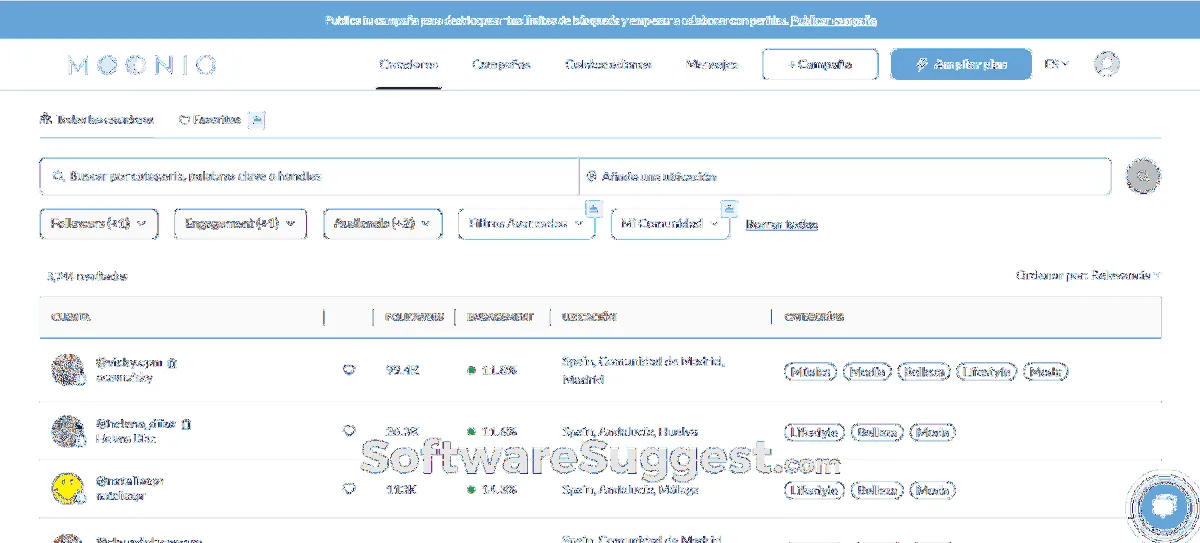Click the lock badge on Mi Comunidad

click(729, 208)
